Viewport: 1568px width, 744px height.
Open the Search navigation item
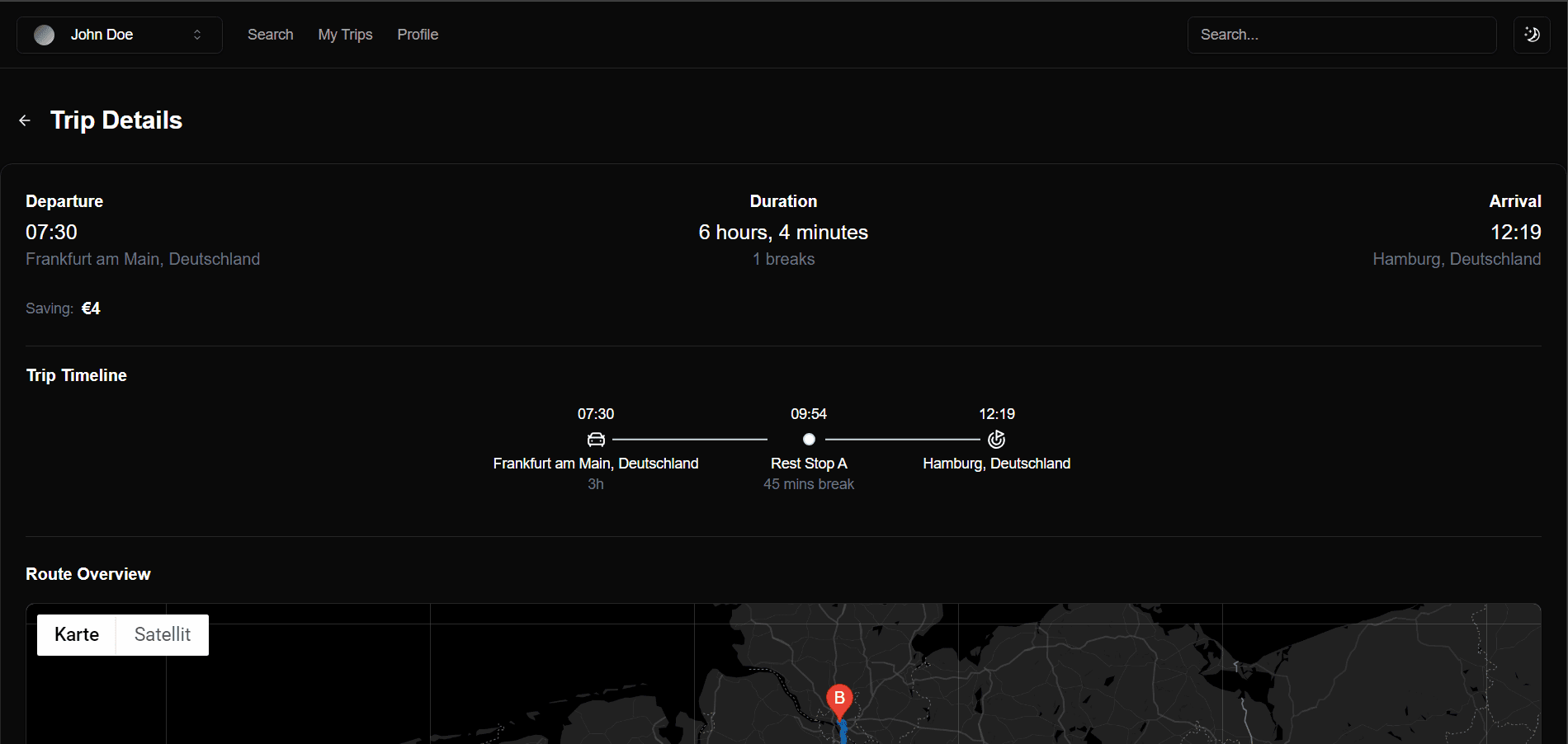(270, 35)
